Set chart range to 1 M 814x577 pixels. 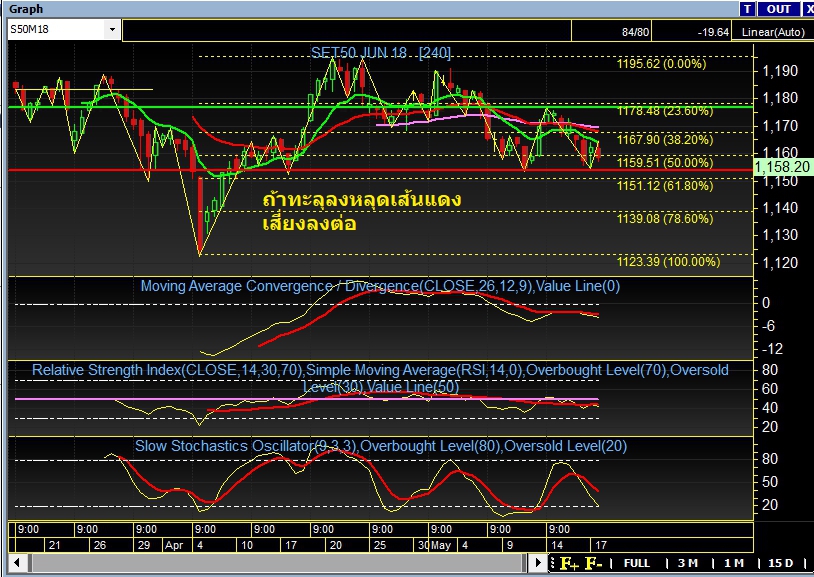pyautogui.click(x=734, y=563)
